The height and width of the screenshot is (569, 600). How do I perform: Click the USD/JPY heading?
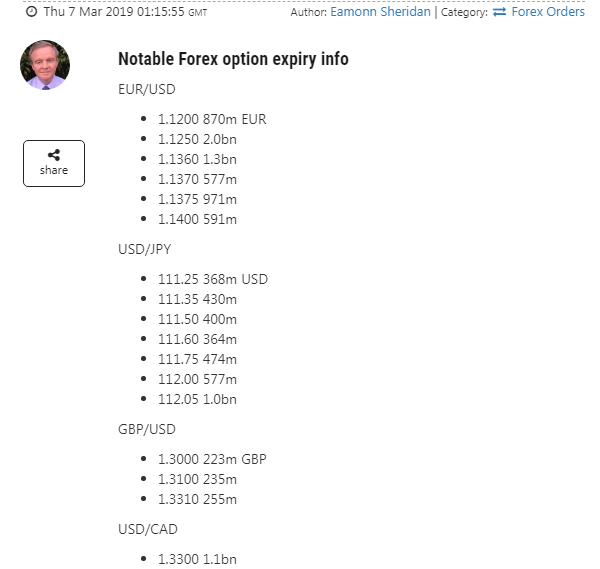click(x=145, y=249)
